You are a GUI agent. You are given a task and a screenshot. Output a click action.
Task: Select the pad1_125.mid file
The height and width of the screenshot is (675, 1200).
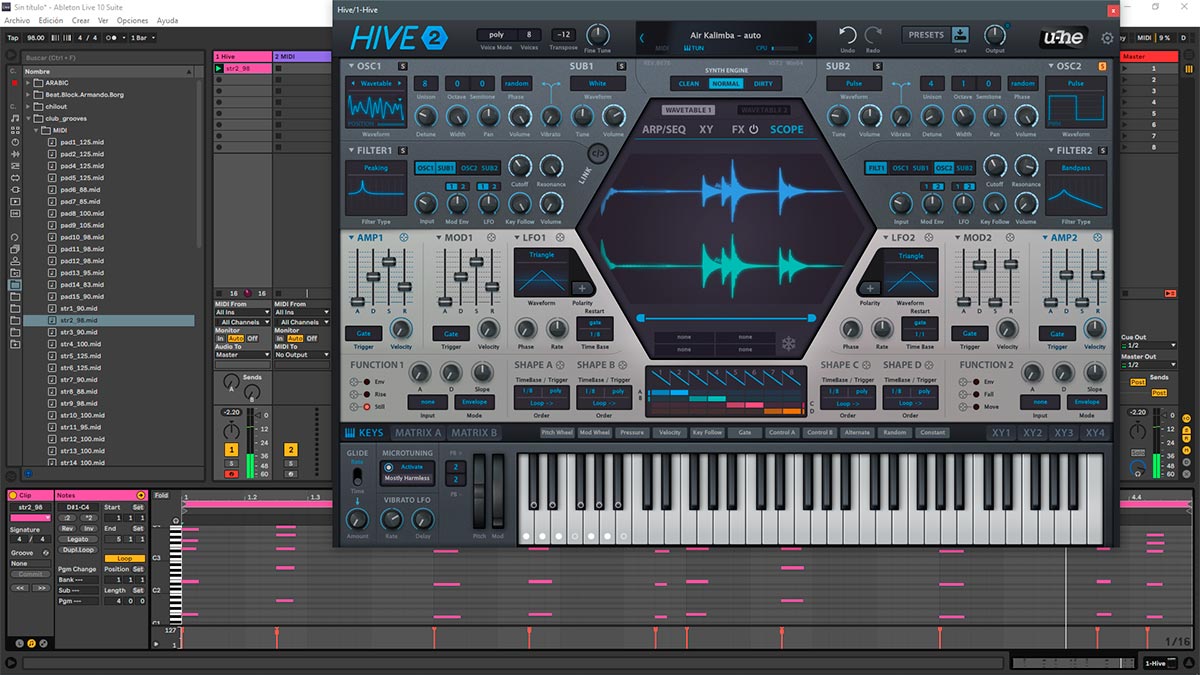[82, 142]
